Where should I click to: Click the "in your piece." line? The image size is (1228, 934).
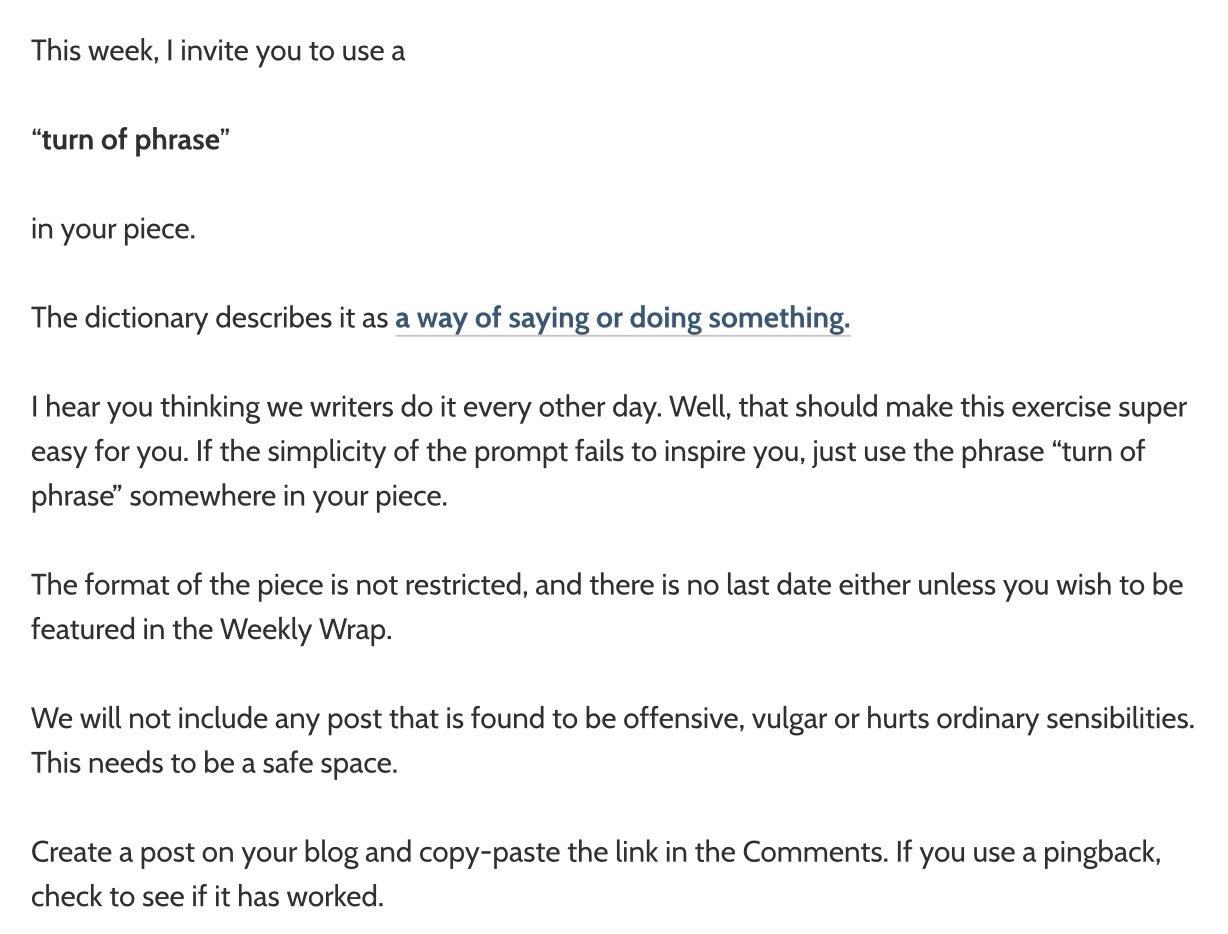pyautogui.click(x=113, y=230)
